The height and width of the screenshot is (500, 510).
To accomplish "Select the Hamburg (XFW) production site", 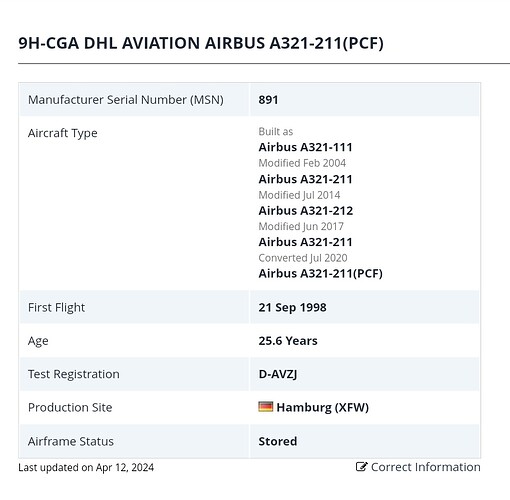I will 323,407.
